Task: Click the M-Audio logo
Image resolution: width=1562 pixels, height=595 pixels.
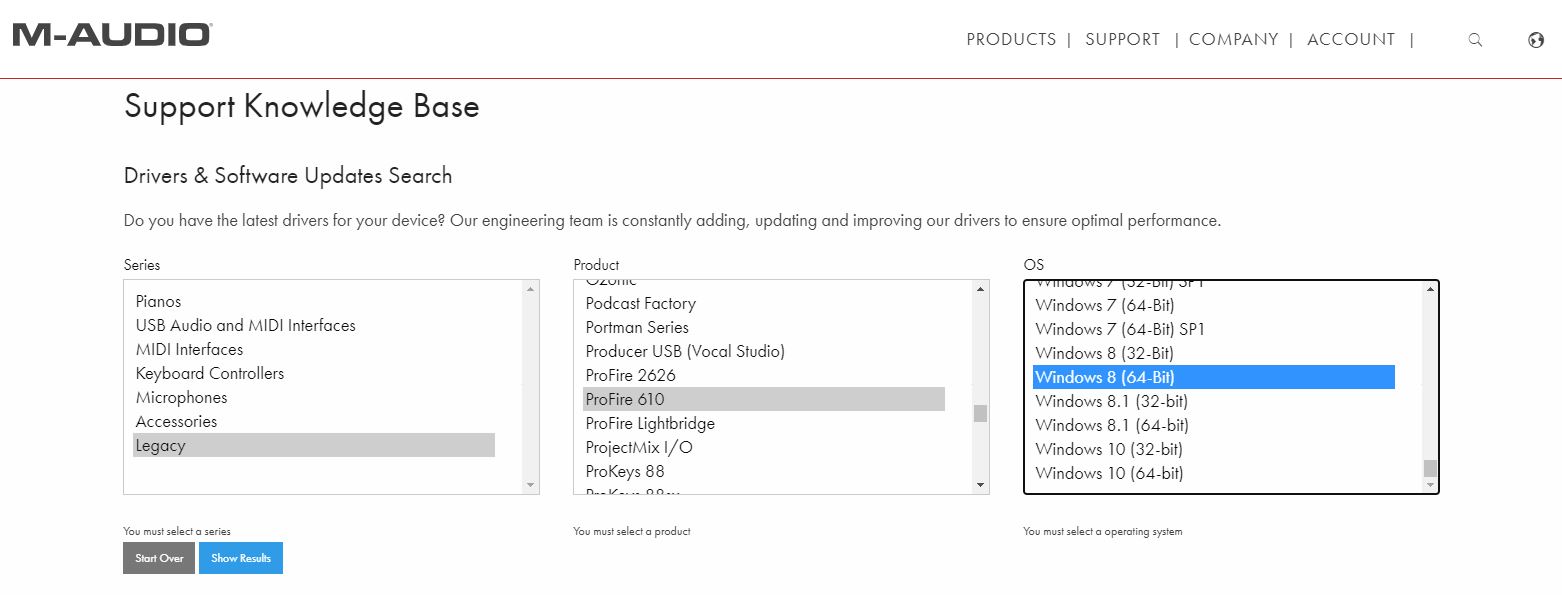Action: [112, 35]
